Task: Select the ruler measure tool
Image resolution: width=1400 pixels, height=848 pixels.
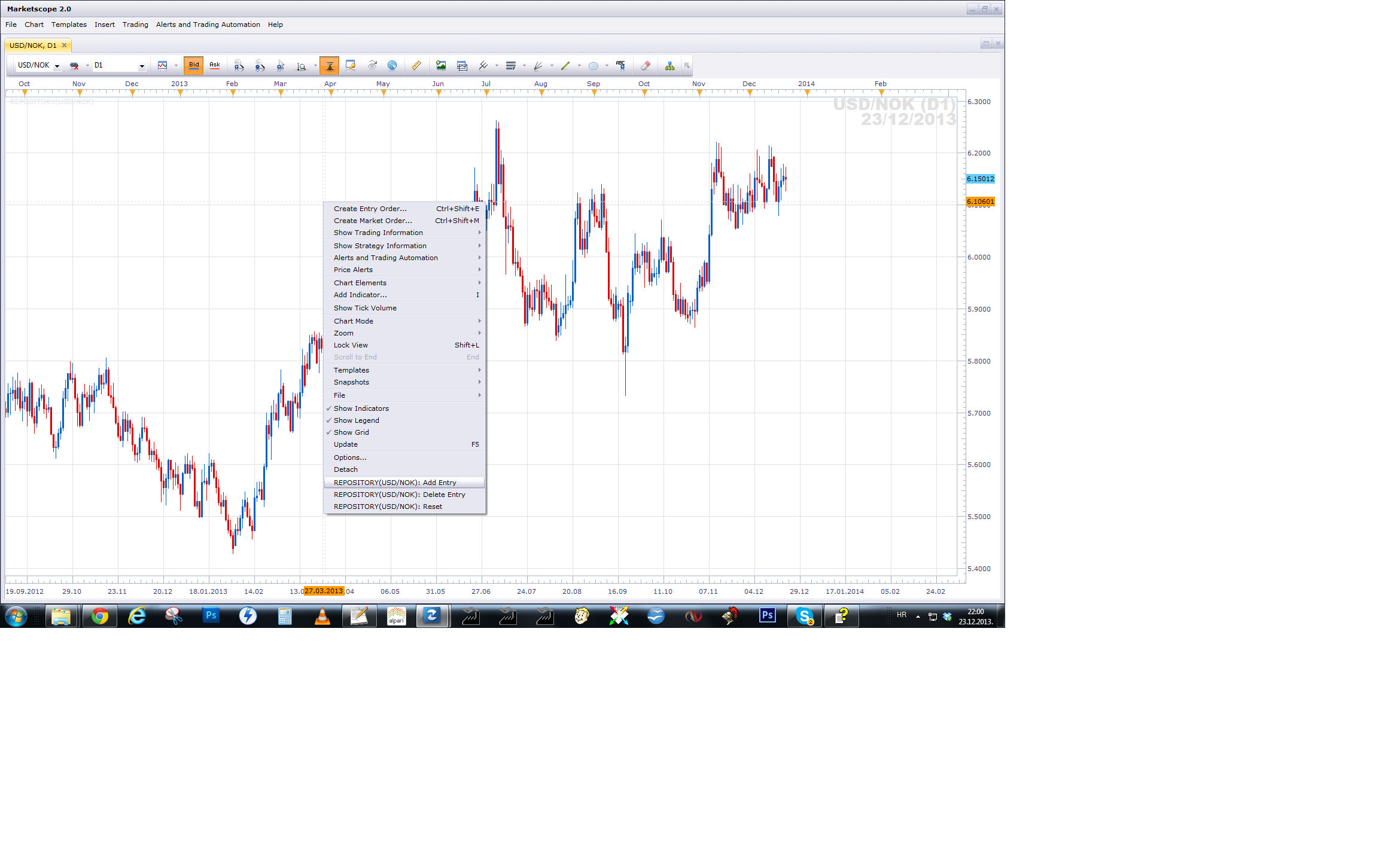Action: (x=416, y=66)
